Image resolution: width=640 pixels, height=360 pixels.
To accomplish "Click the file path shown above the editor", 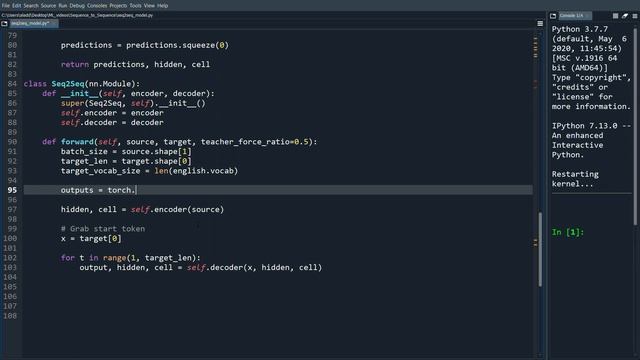I will coord(77,15).
